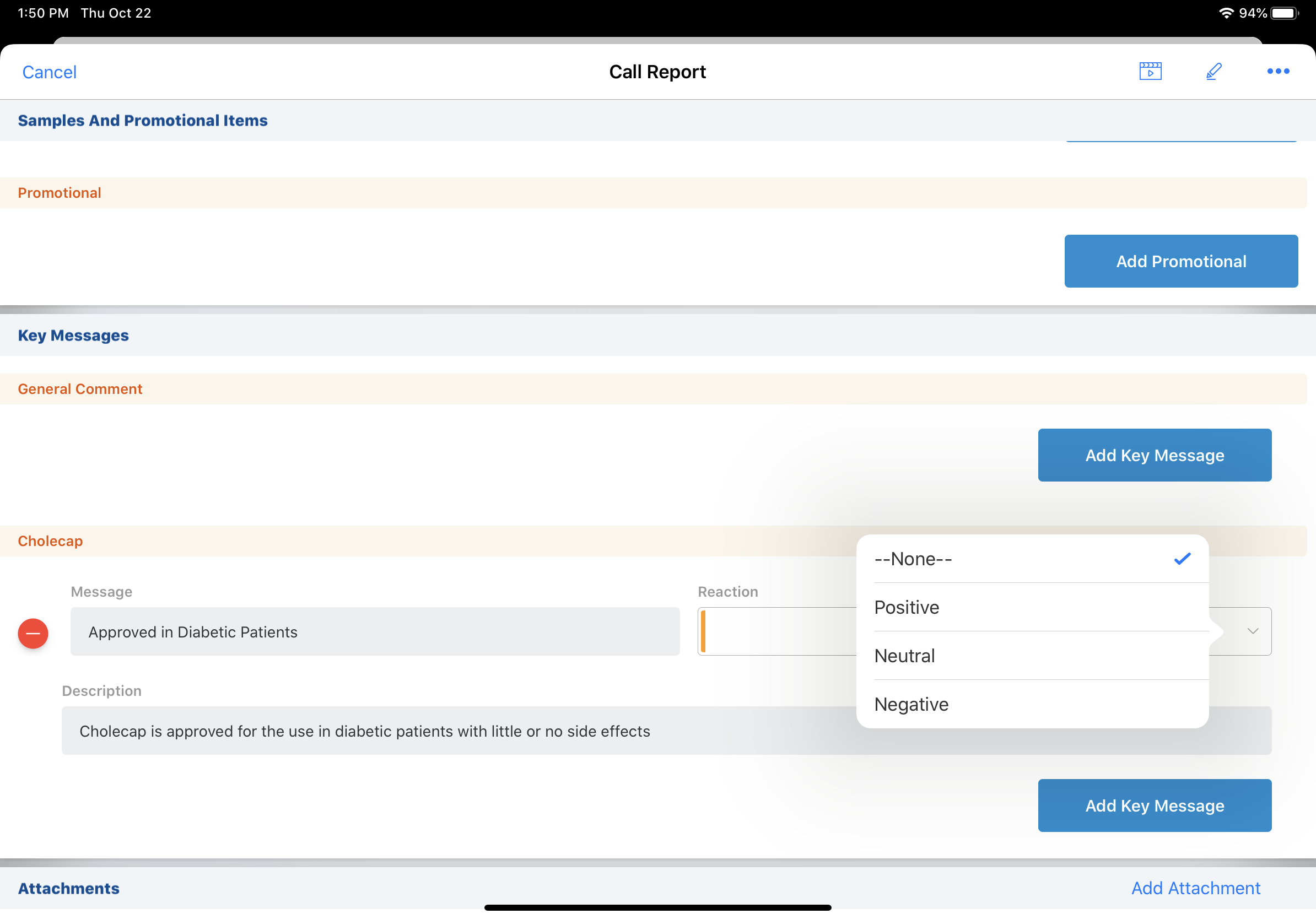
Task: Click the Reaction dropdown chevron
Action: pyautogui.click(x=1253, y=631)
